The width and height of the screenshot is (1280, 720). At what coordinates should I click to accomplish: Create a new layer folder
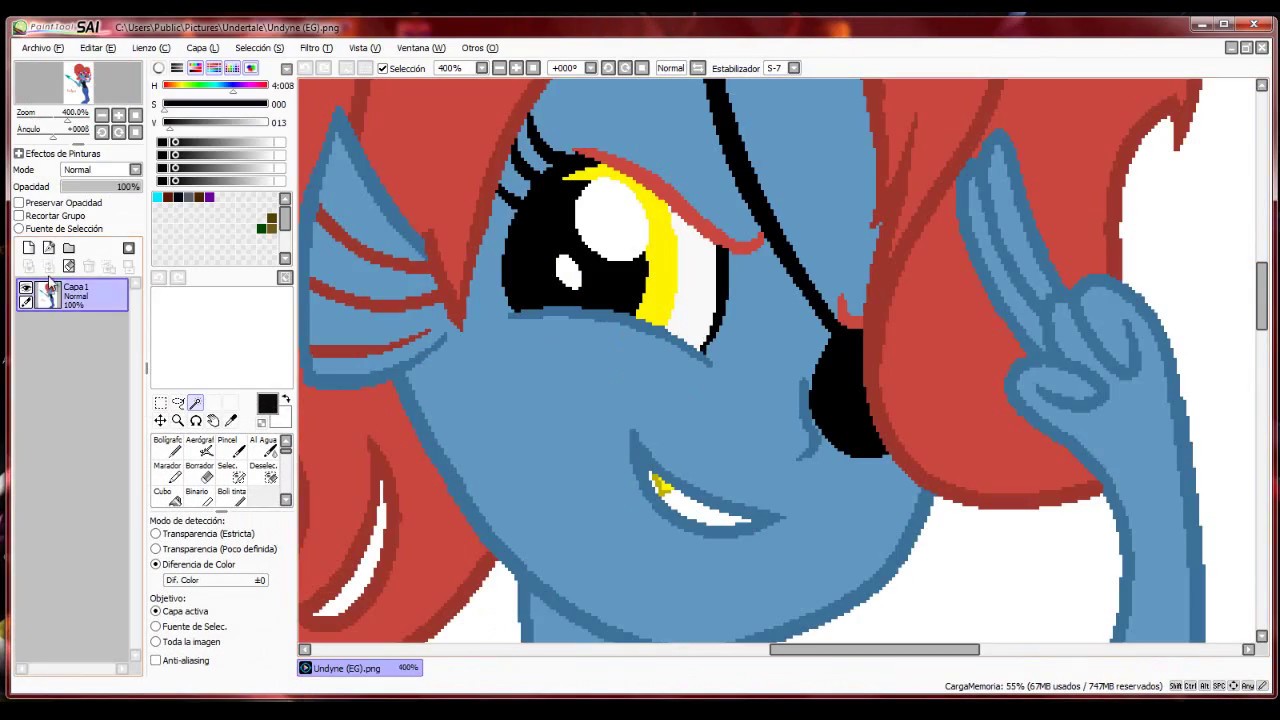[x=69, y=248]
